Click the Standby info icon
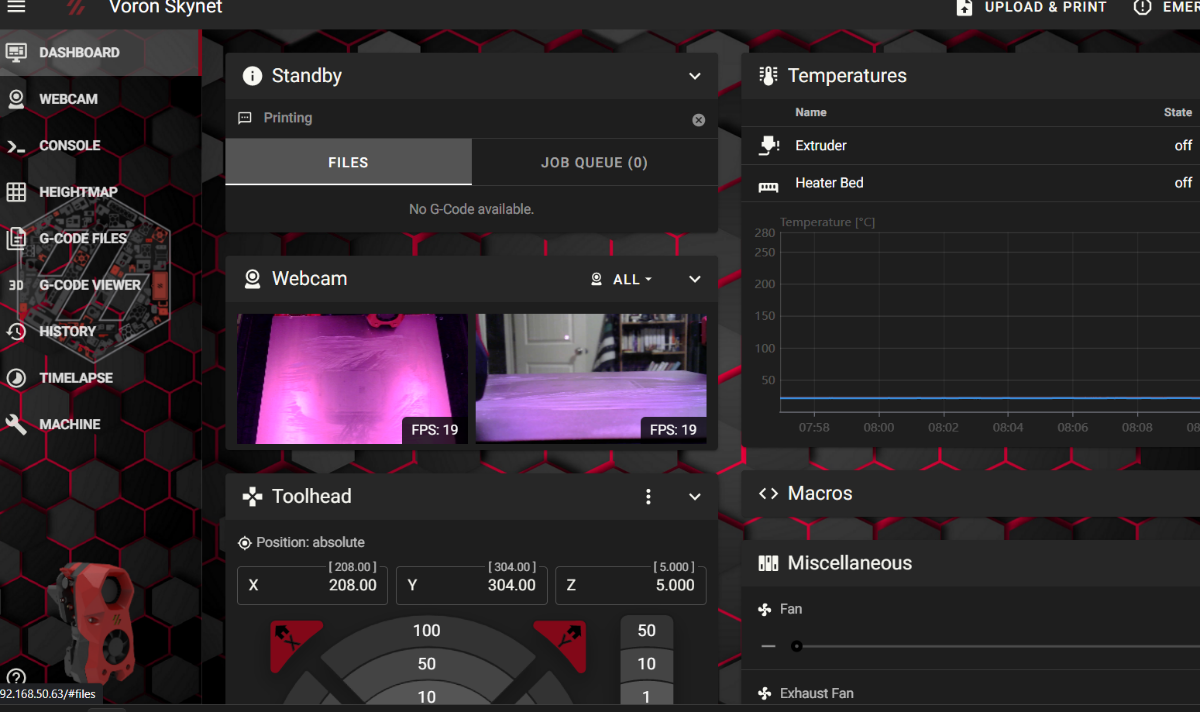This screenshot has height=712, width=1200. pos(253,76)
